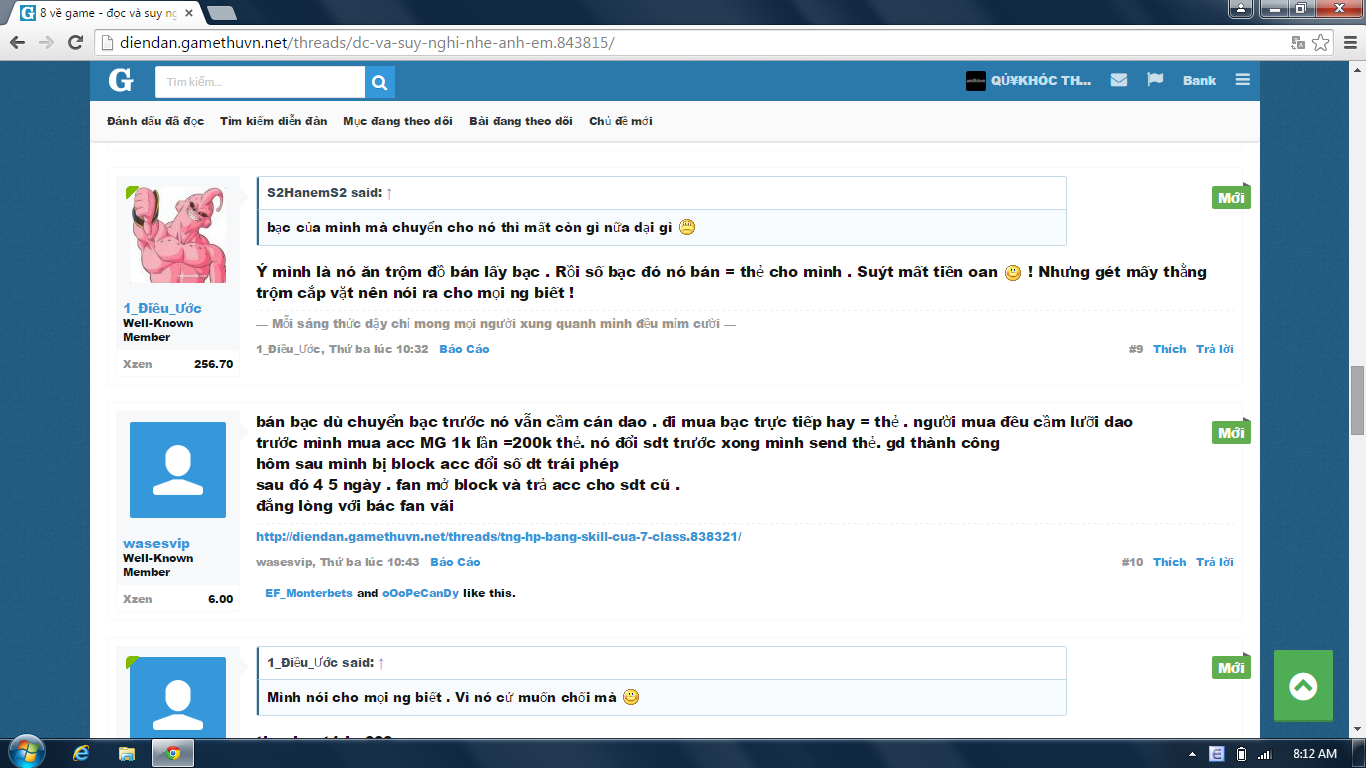
Task: Click the browser address bar
Action: [x=690, y=42]
